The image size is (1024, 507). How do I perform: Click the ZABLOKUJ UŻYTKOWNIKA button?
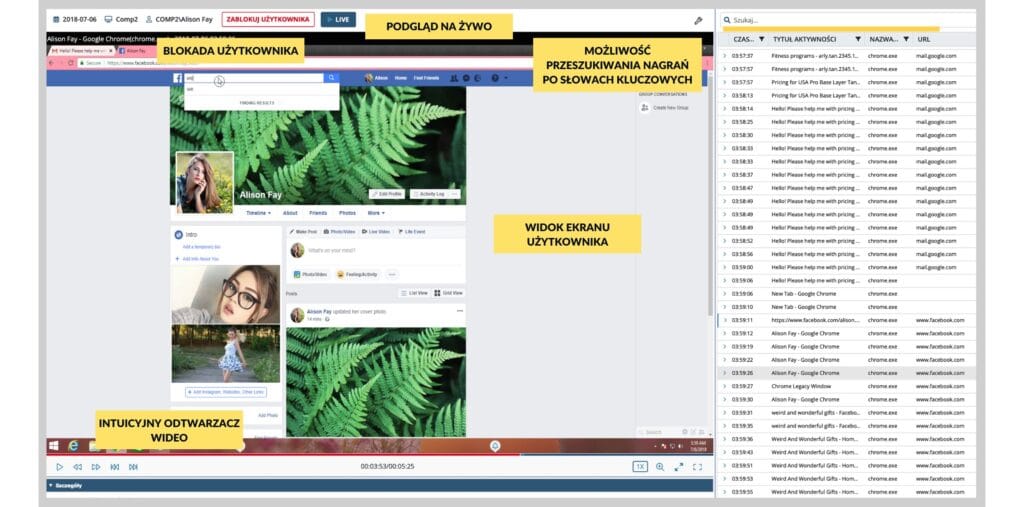[x=268, y=19]
